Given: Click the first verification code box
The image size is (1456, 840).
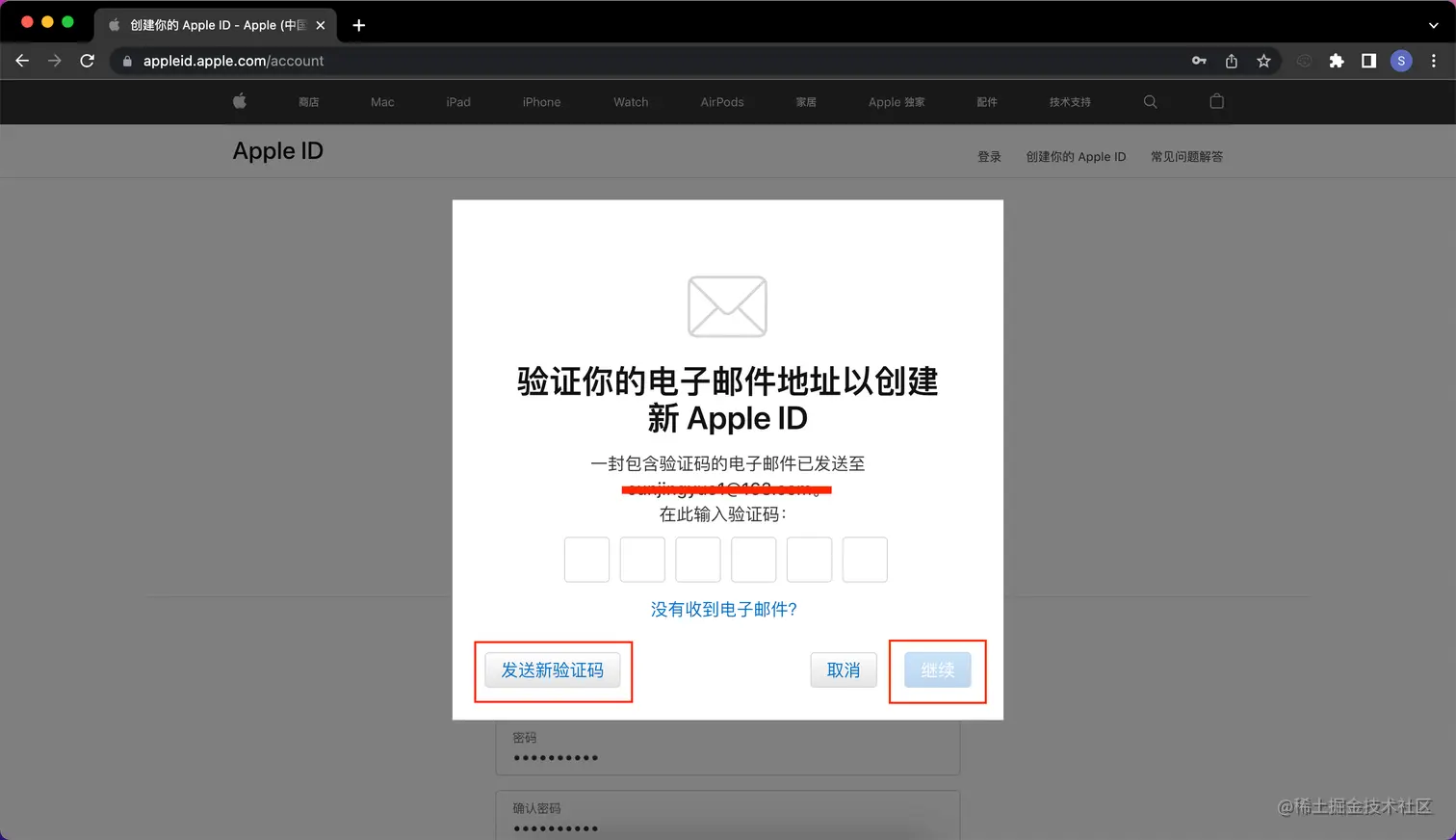Looking at the screenshot, I should click(x=586, y=560).
